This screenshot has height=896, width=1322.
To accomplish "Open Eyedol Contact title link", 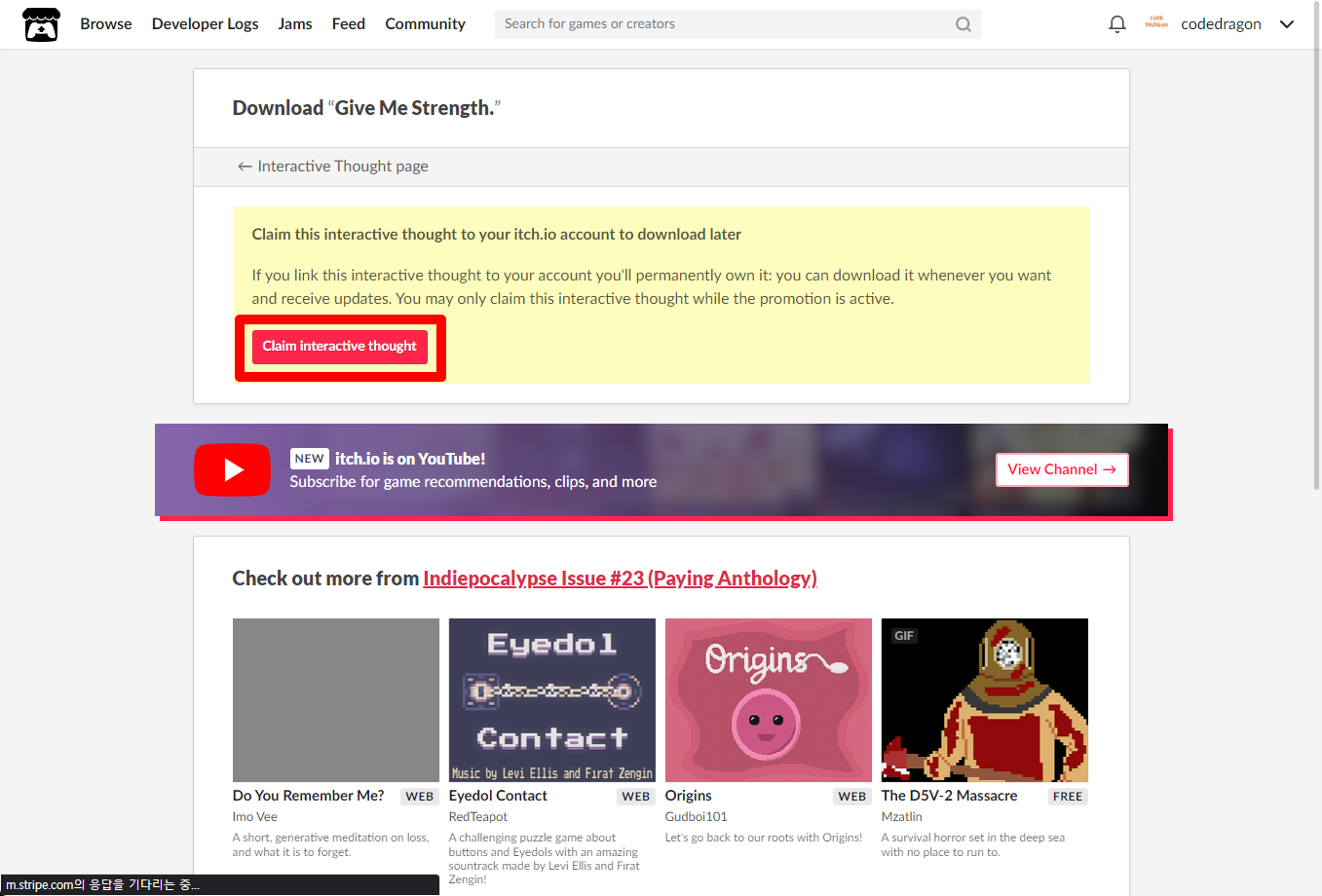I will tap(498, 796).
